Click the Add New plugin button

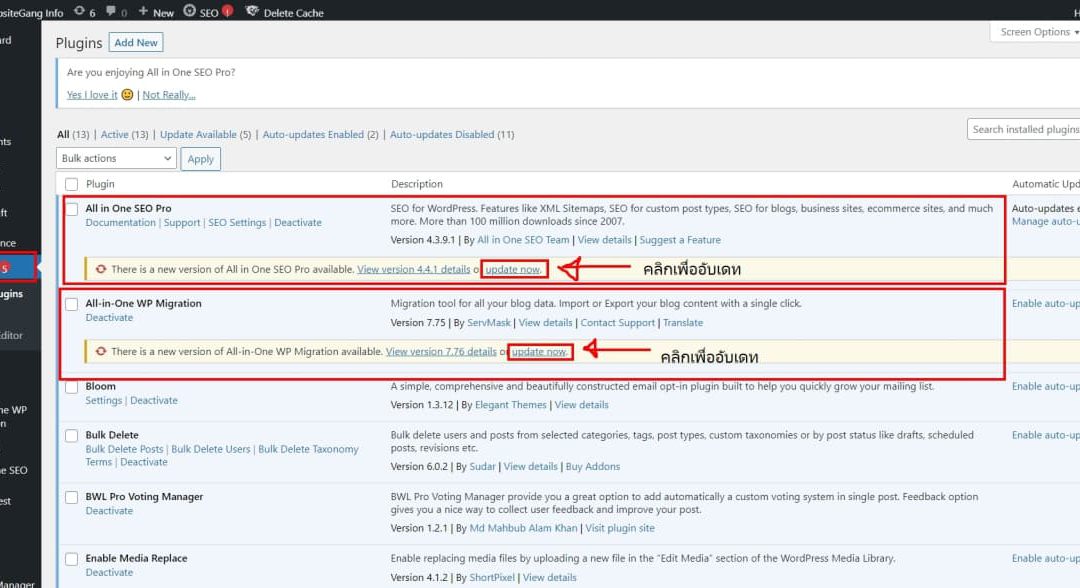pos(136,43)
